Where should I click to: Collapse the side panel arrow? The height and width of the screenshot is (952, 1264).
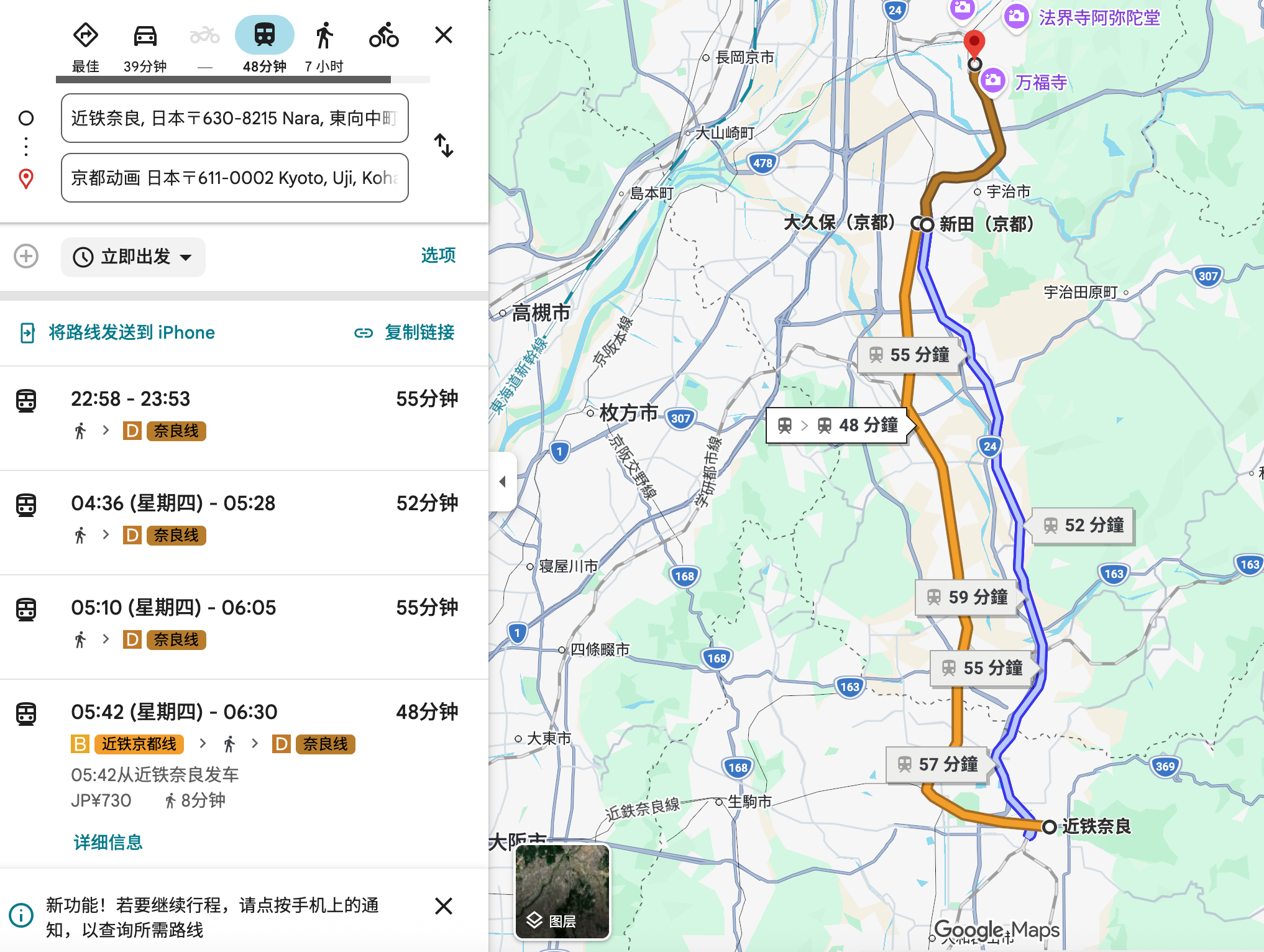point(502,482)
